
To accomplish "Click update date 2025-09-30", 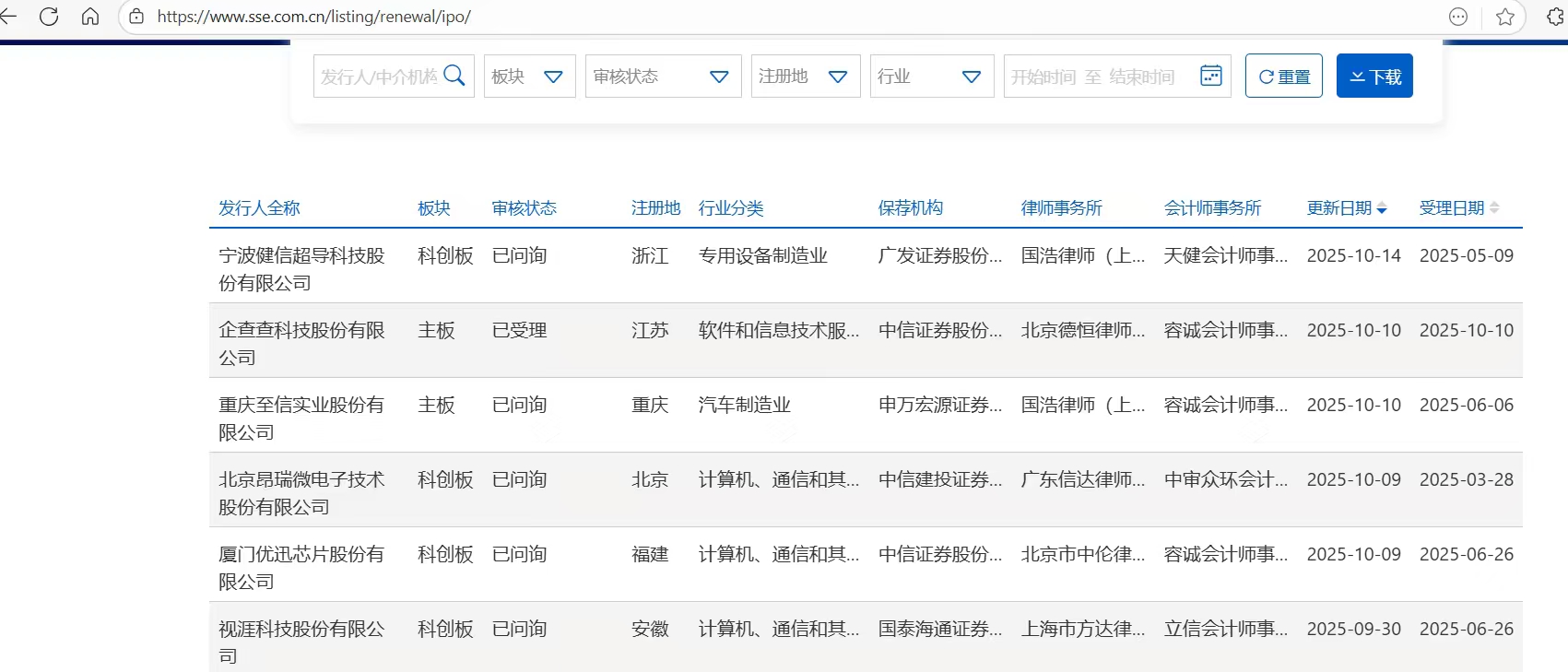I will (x=1354, y=629).
